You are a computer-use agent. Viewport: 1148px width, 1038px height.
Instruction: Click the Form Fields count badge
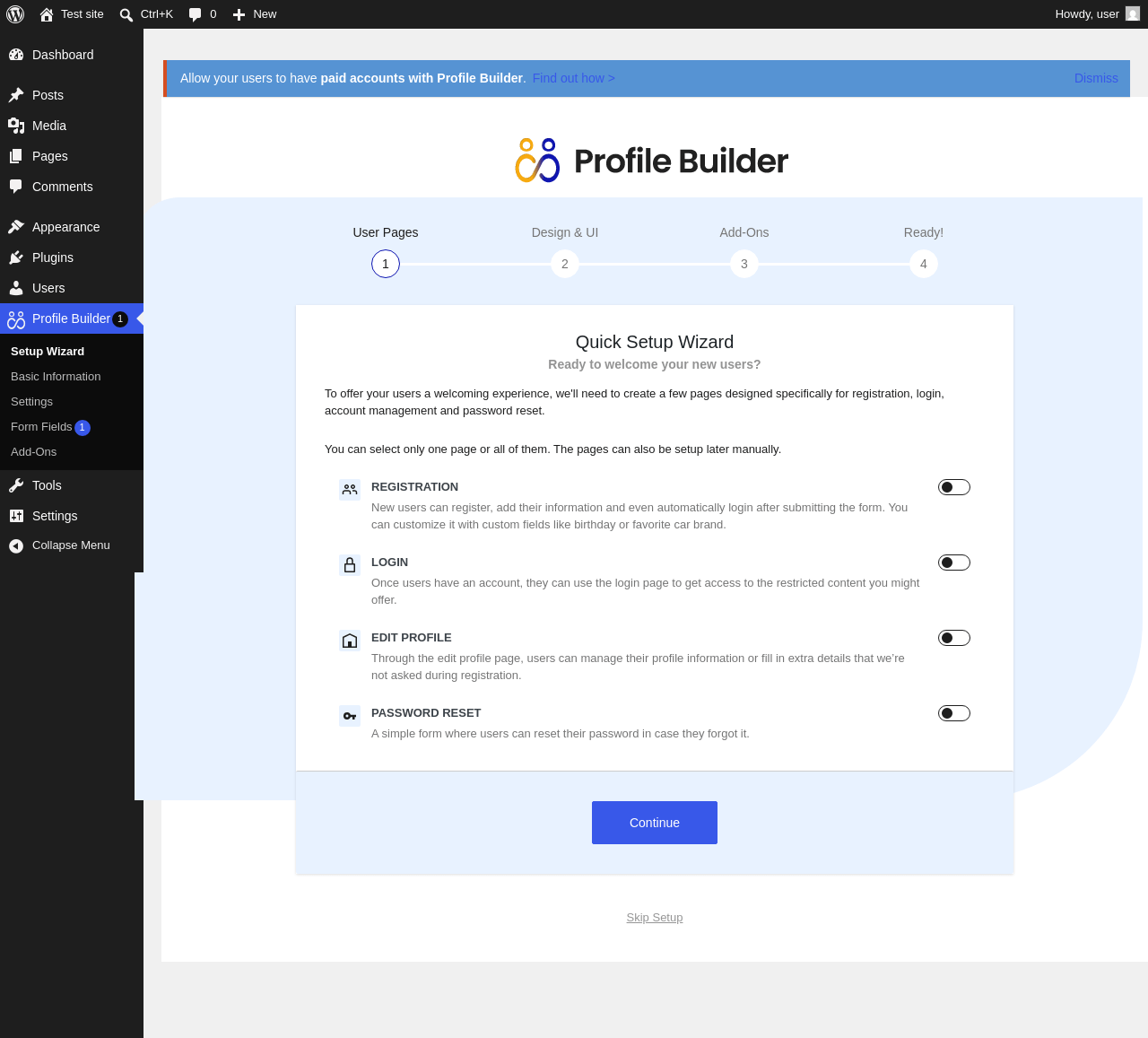click(83, 428)
